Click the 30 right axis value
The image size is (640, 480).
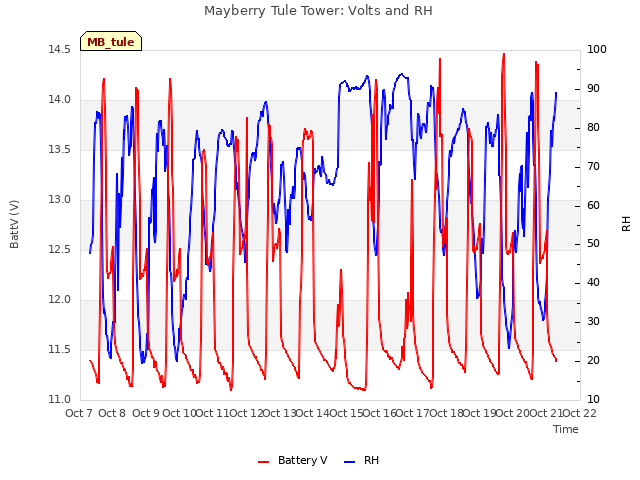593,322
